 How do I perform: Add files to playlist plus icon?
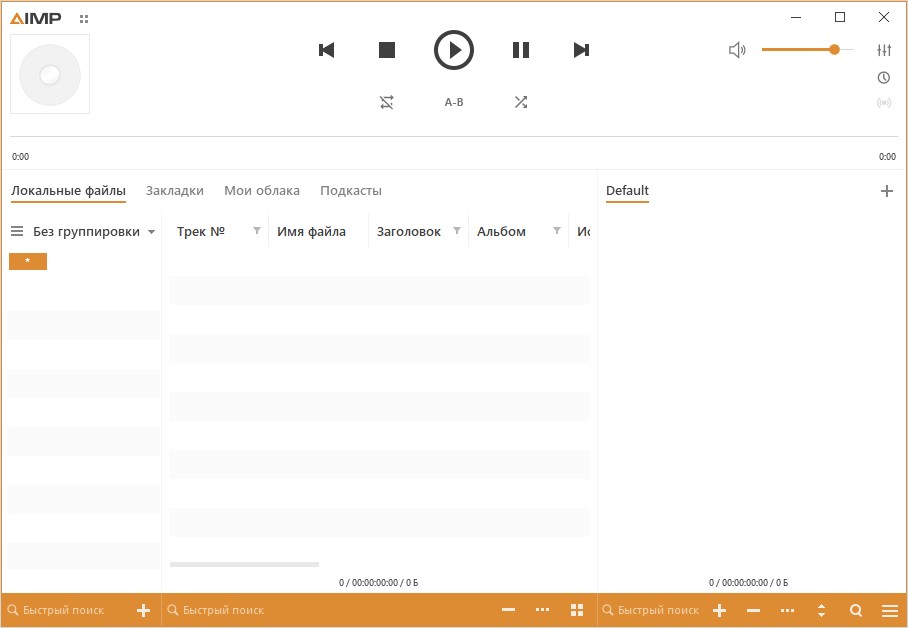click(x=719, y=610)
